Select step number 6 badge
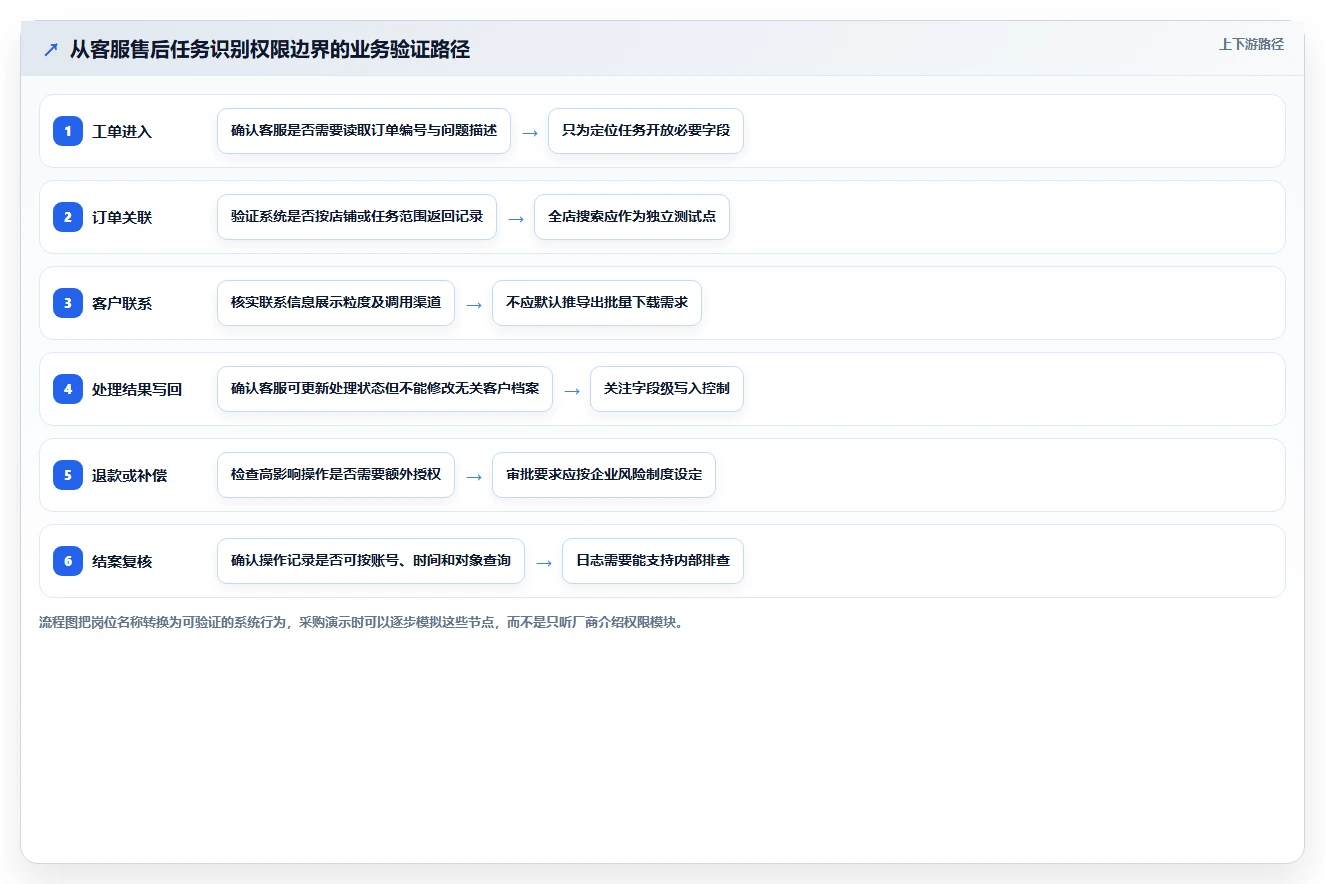 (x=68, y=561)
